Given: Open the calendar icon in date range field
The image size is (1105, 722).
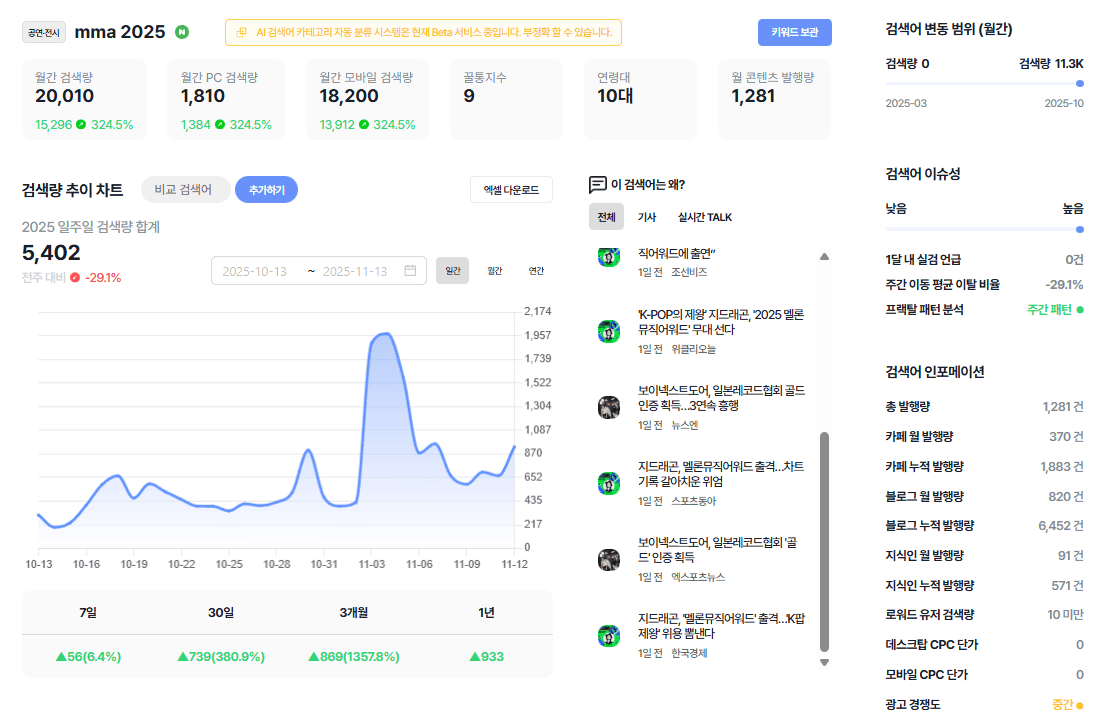Looking at the screenshot, I should [410, 270].
